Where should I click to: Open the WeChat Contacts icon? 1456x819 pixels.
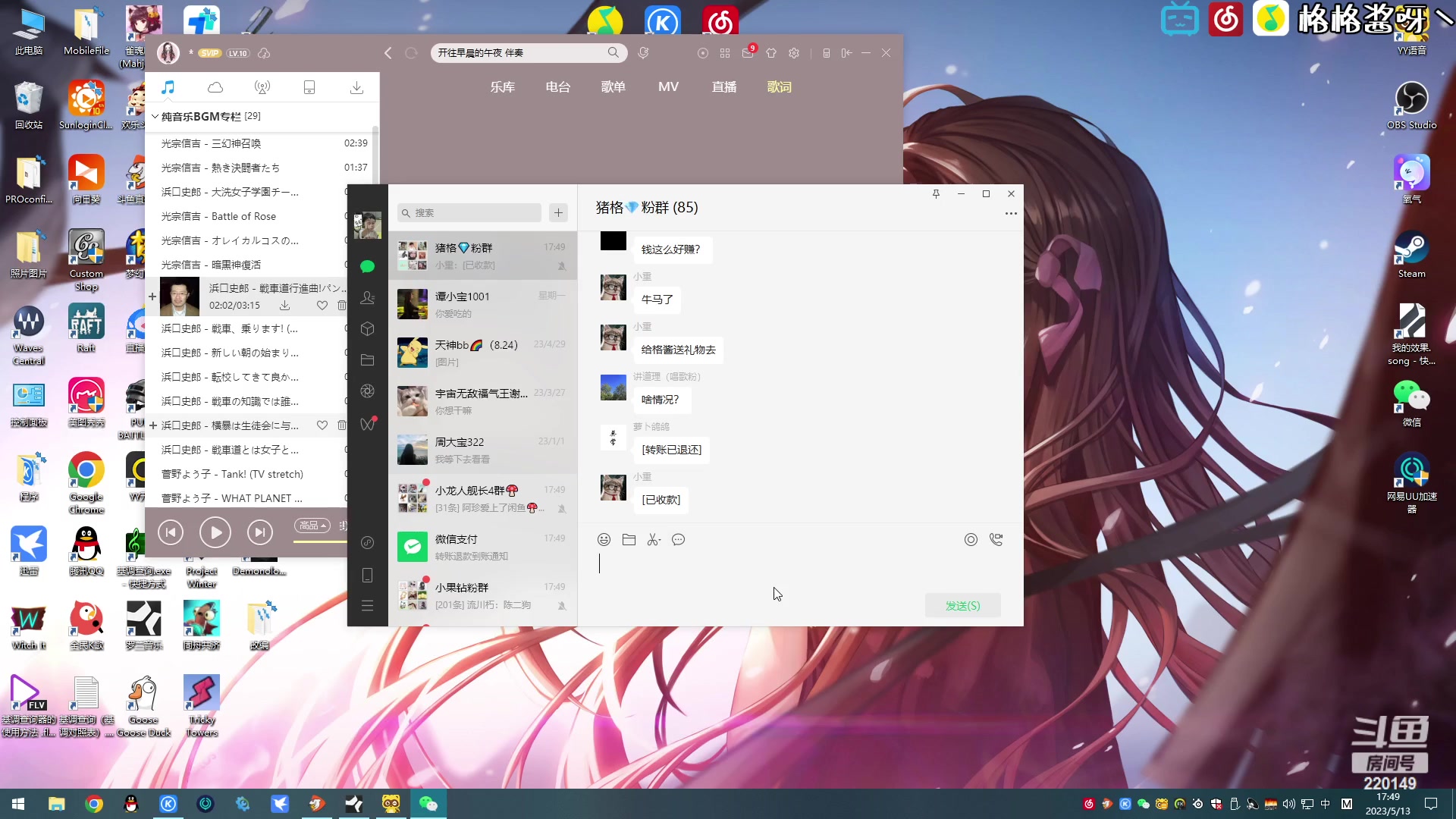367,298
